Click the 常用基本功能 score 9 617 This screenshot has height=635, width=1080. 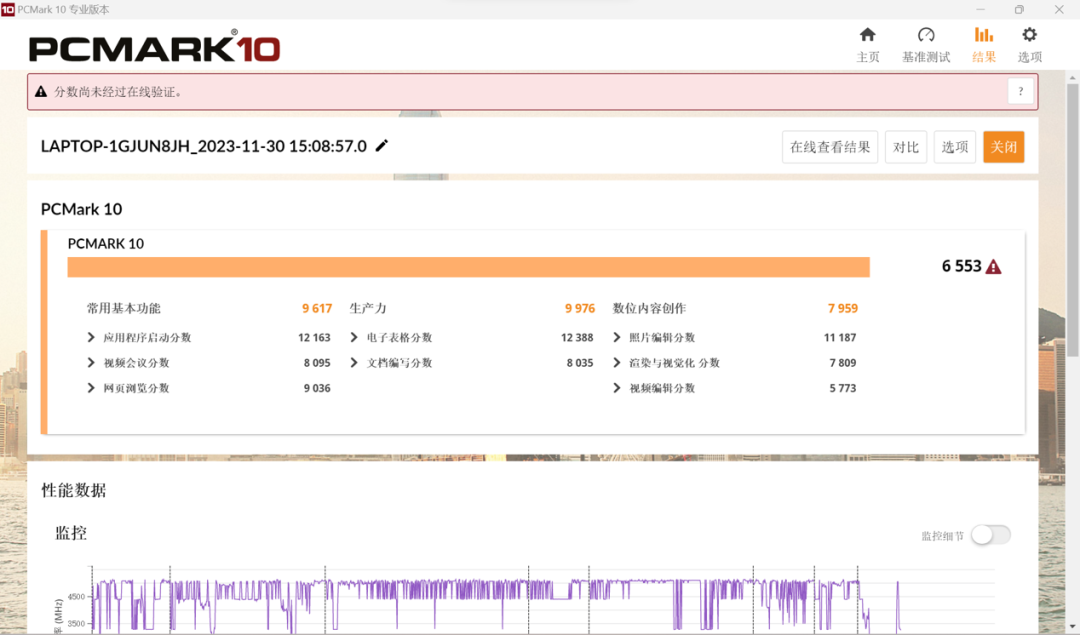pyautogui.click(x=317, y=309)
